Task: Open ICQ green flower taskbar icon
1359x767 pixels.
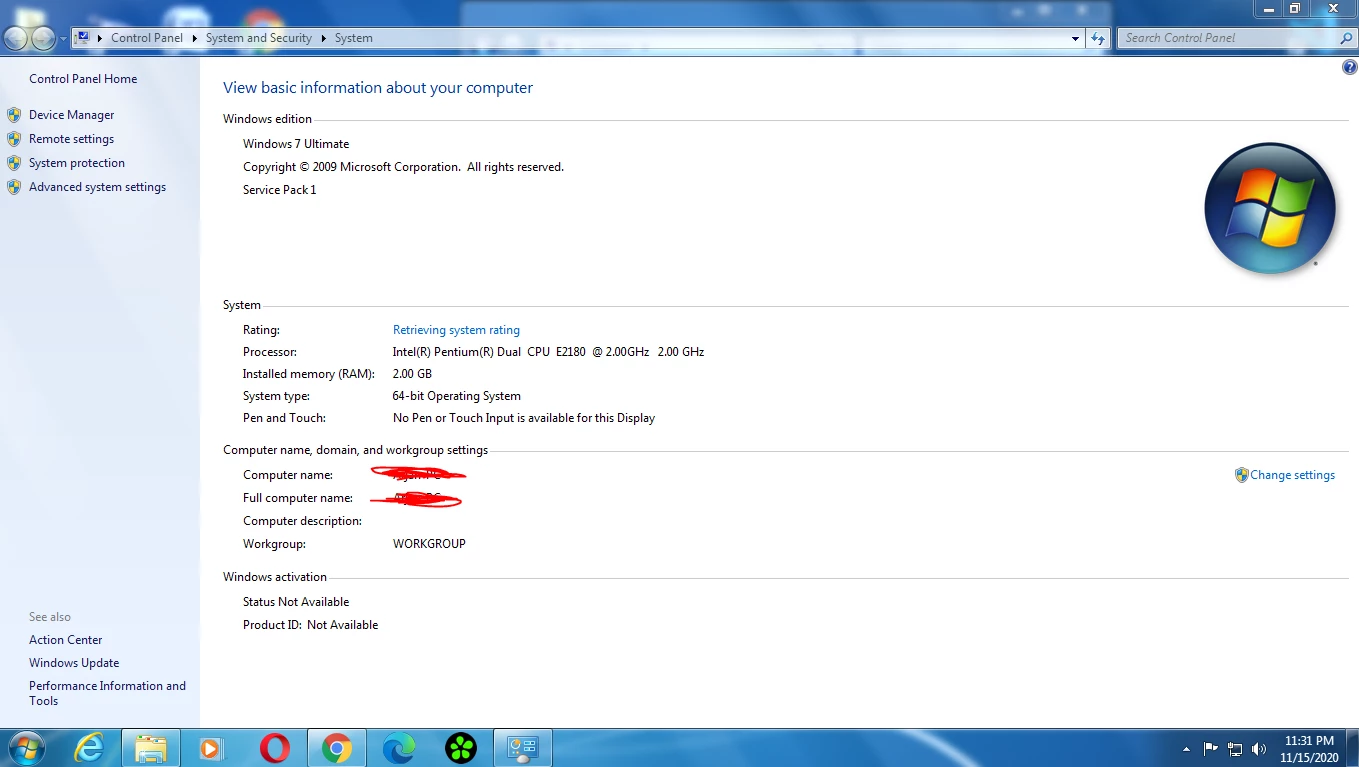Action: (x=461, y=748)
